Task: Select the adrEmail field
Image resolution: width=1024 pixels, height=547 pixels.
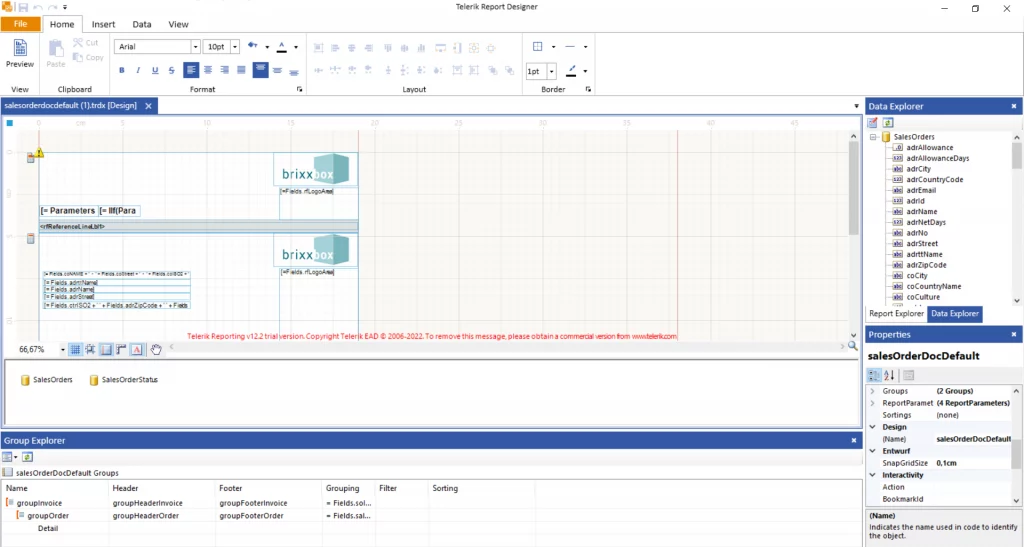Action: point(921,191)
